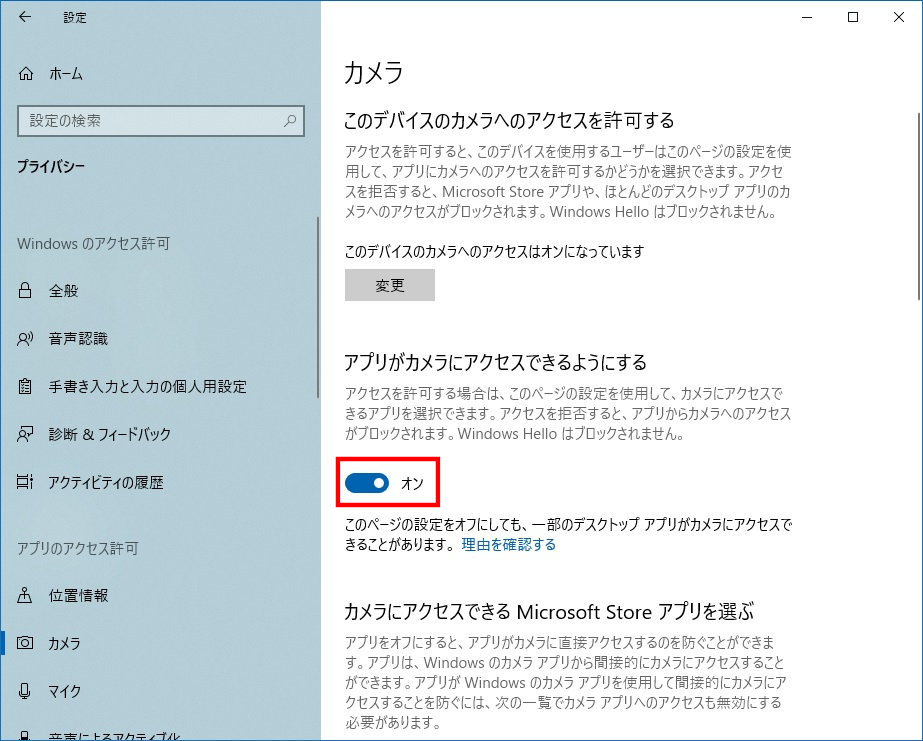Click the 診断 & フィードバック icon
This screenshot has height=741, width=923.
tap(26, 435)
